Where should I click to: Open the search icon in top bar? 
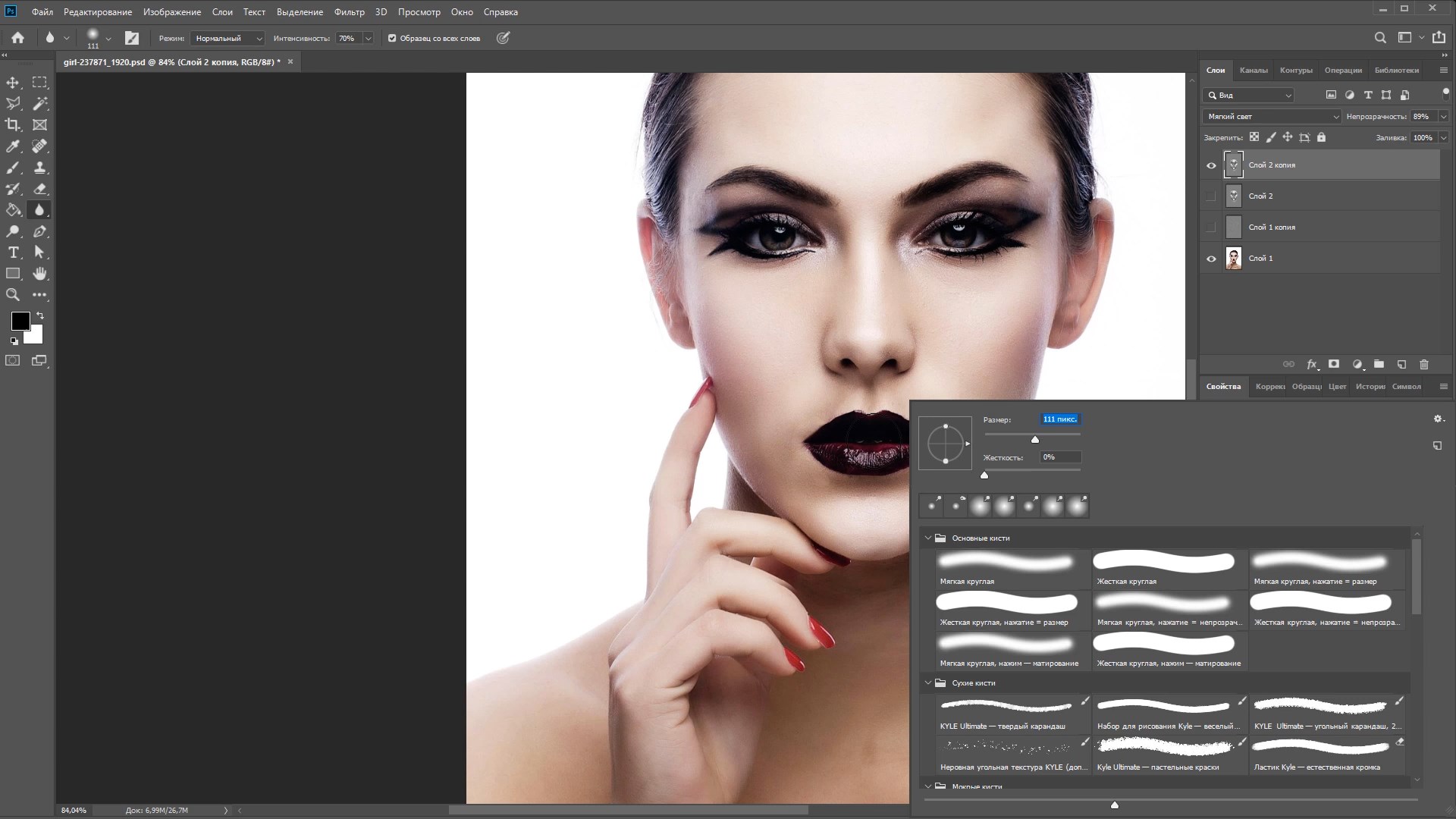(x=1380, y=38)
